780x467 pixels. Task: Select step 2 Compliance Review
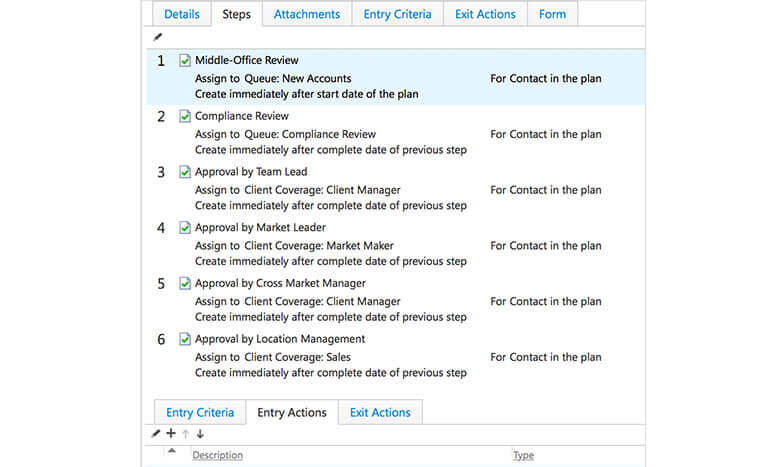pyautogui.click(x=395, y=133)
